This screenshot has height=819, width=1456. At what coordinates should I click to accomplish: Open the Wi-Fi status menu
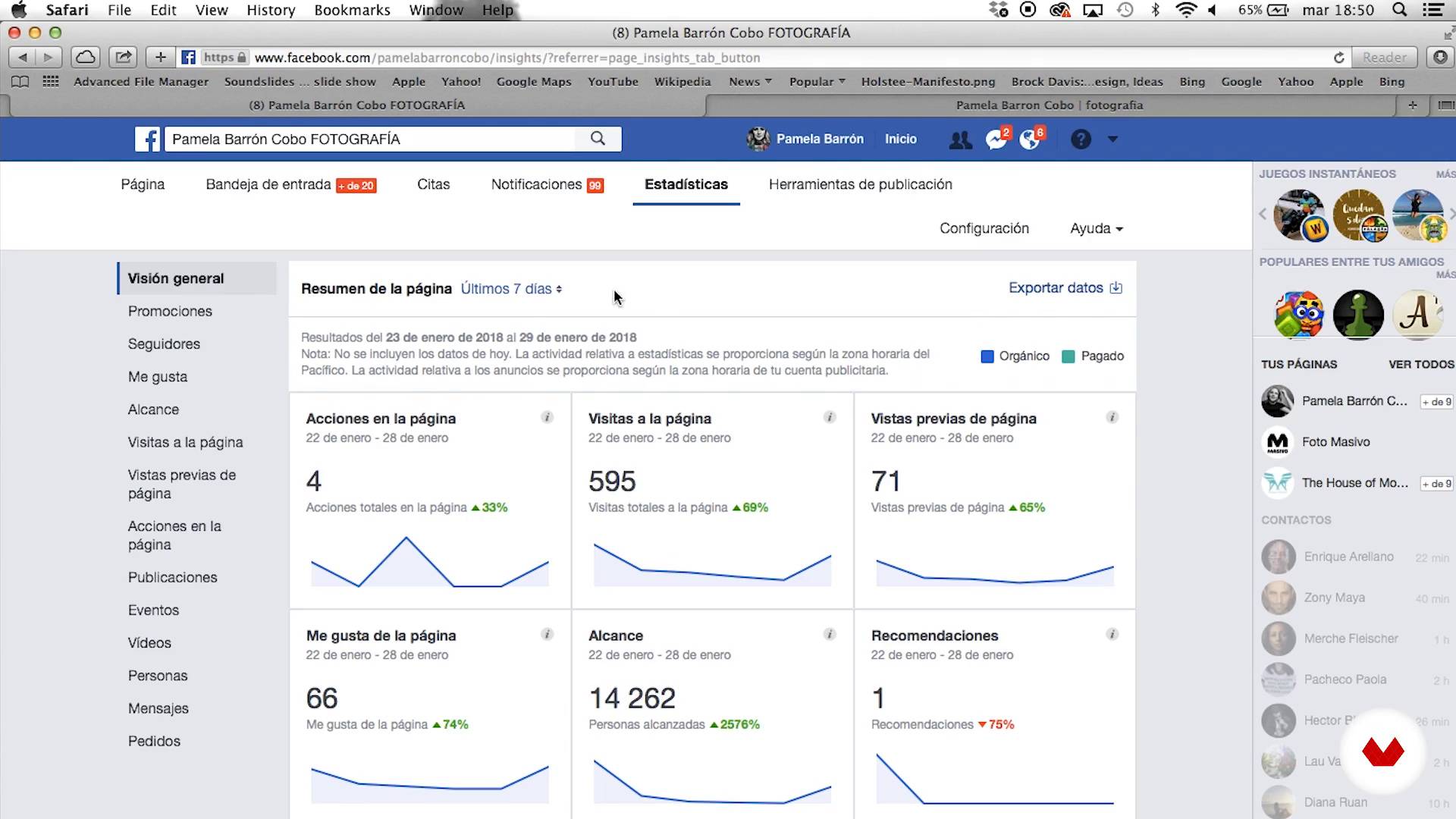click(x=1185, y=10)
